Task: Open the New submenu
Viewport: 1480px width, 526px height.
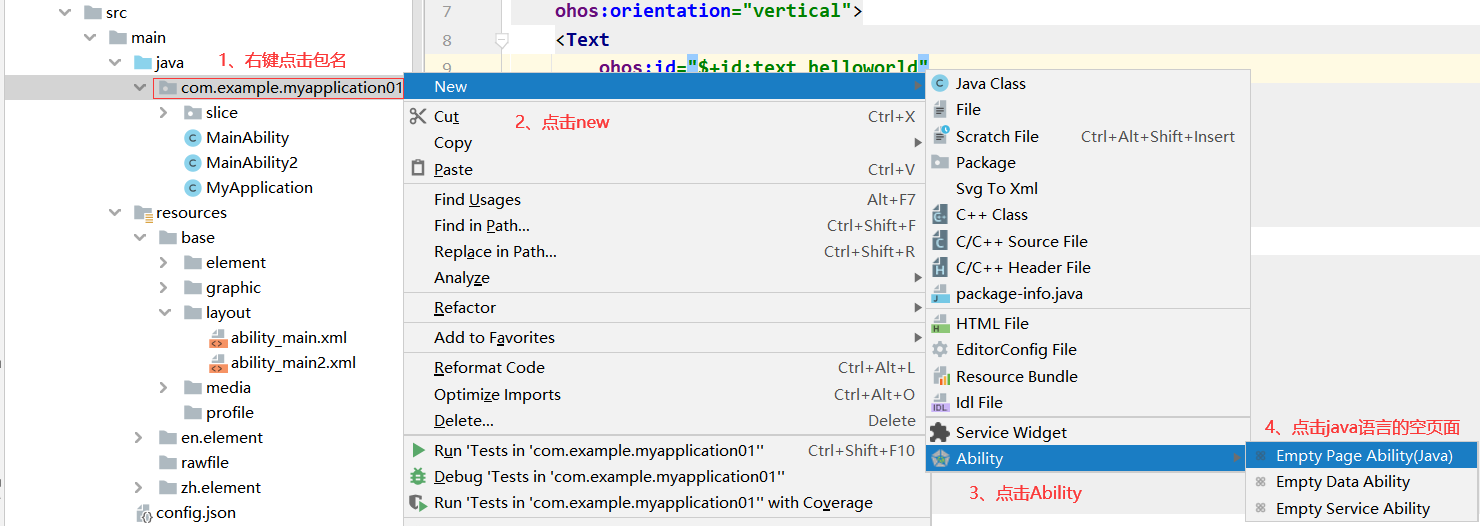Action: tap(665, 87)
